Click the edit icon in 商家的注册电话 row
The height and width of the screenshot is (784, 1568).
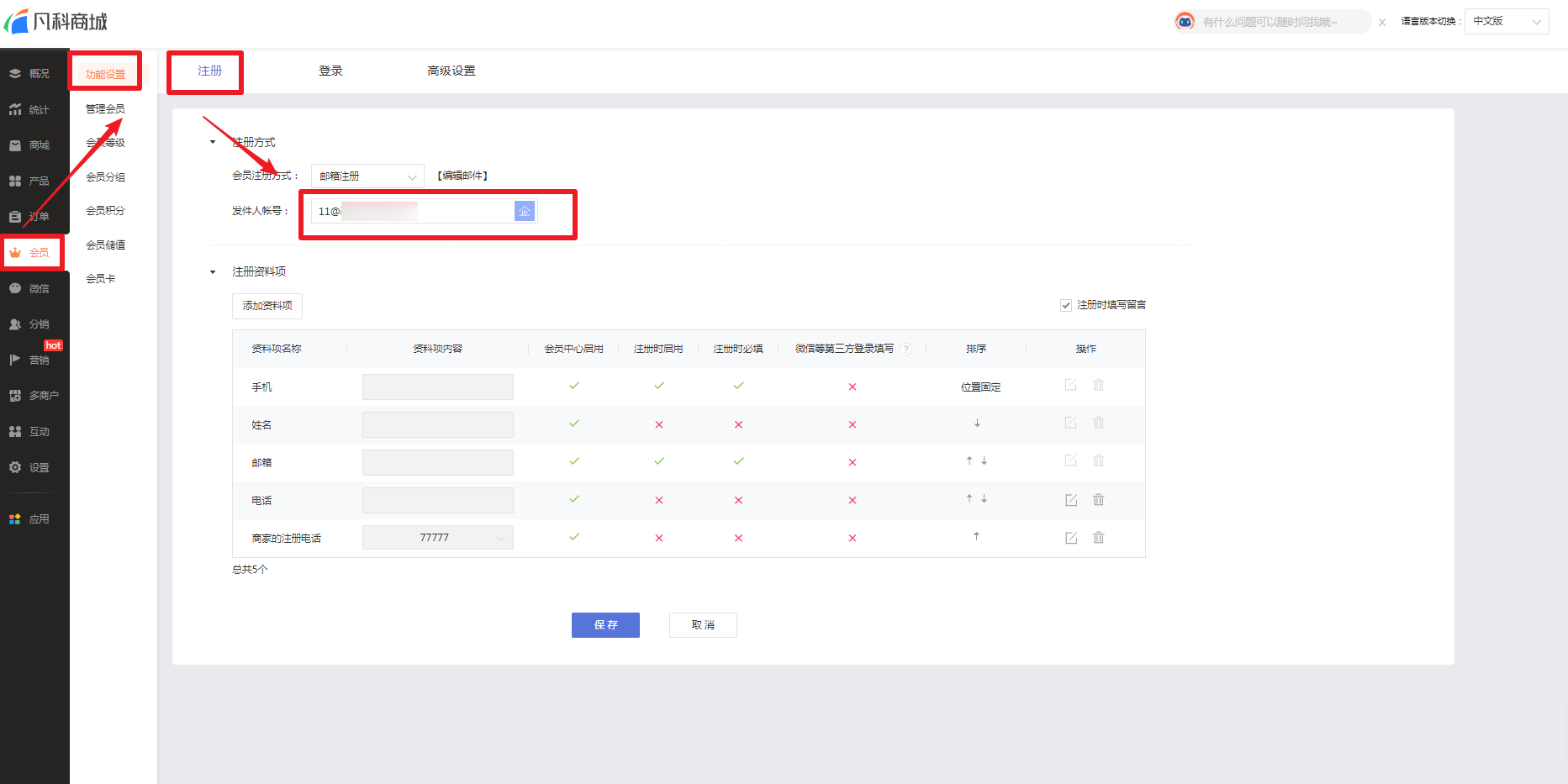[1071, 538]
